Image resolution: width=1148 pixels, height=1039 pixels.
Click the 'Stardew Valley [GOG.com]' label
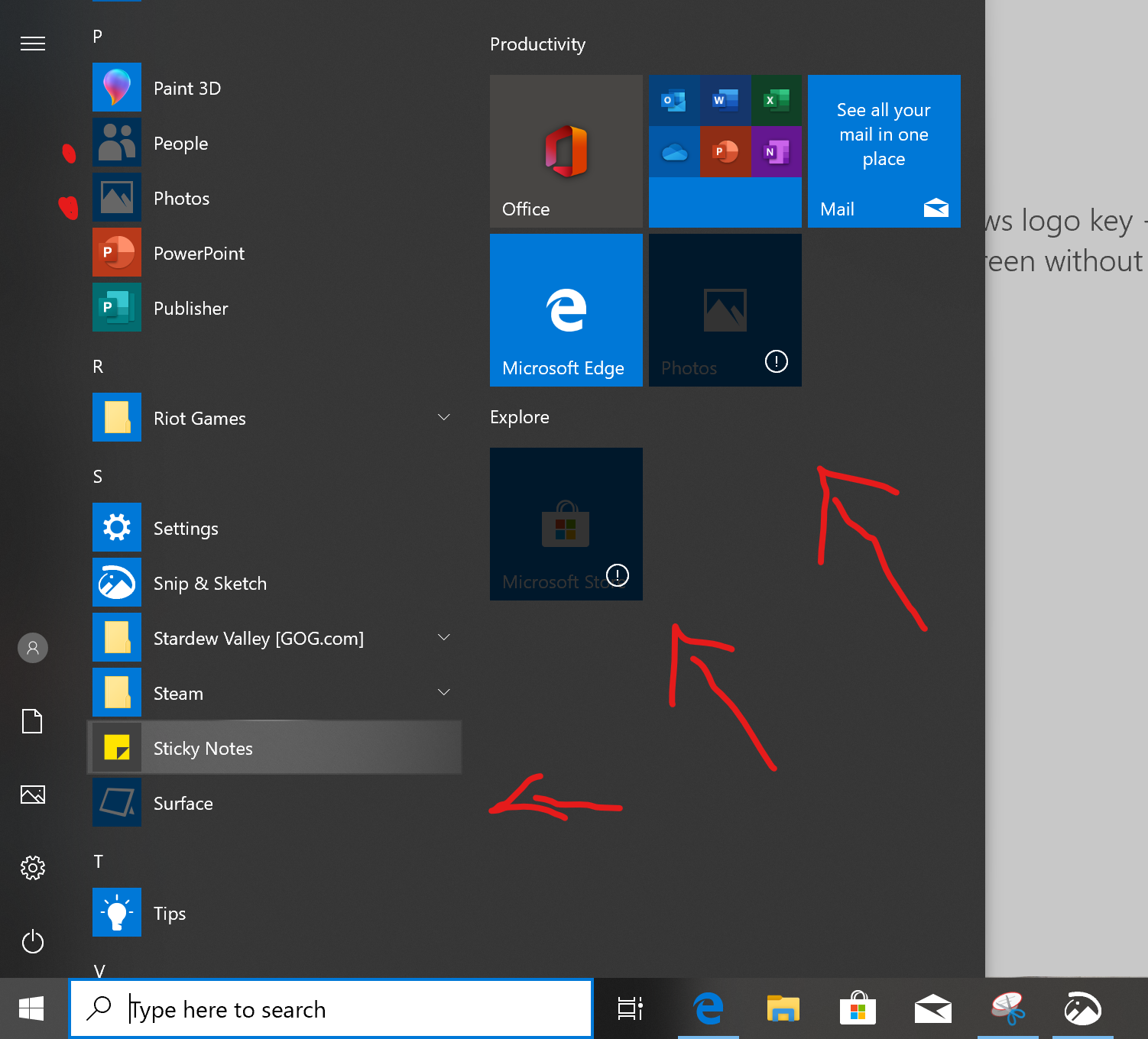click(x=258, y=638)
